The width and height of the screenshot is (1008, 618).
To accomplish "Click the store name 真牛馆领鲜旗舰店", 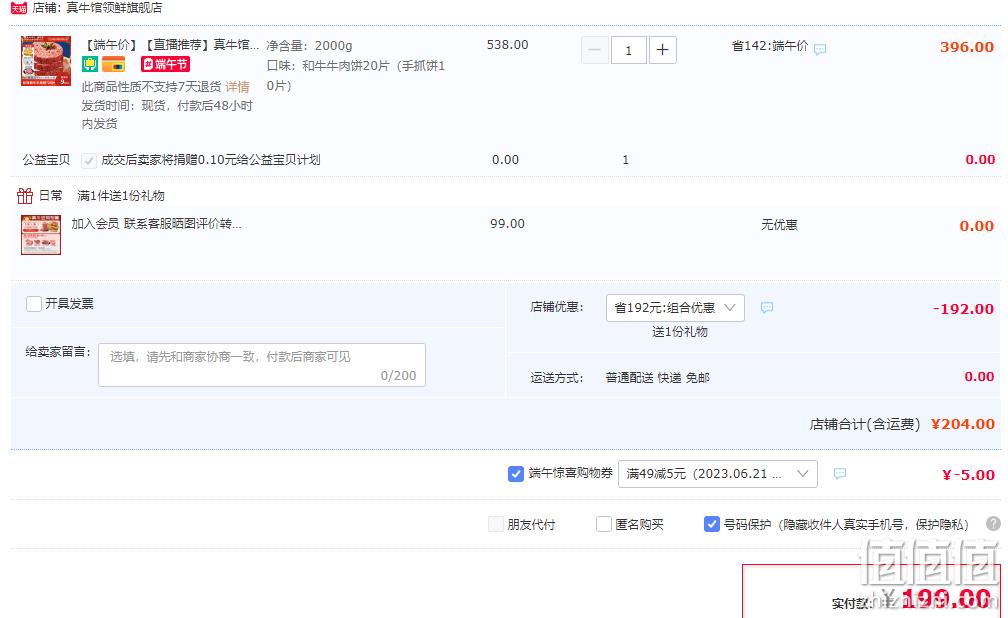I will pos(114,8).
